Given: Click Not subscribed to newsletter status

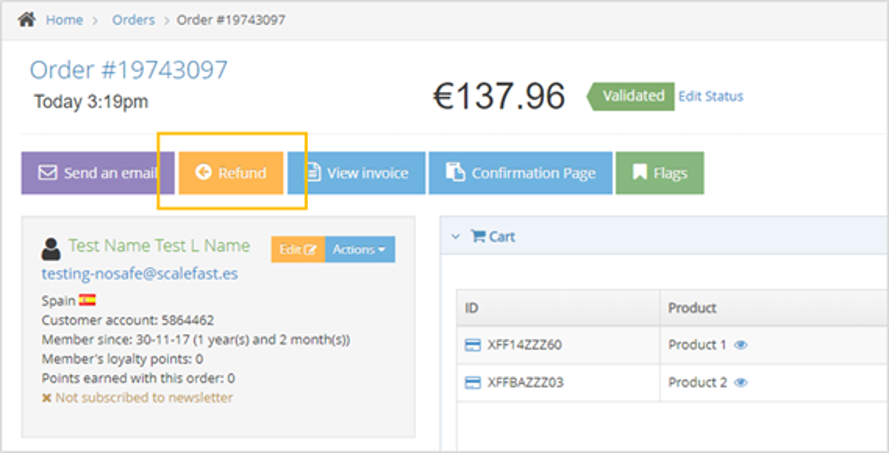Looking at the screenshot, I should [137, 397].
